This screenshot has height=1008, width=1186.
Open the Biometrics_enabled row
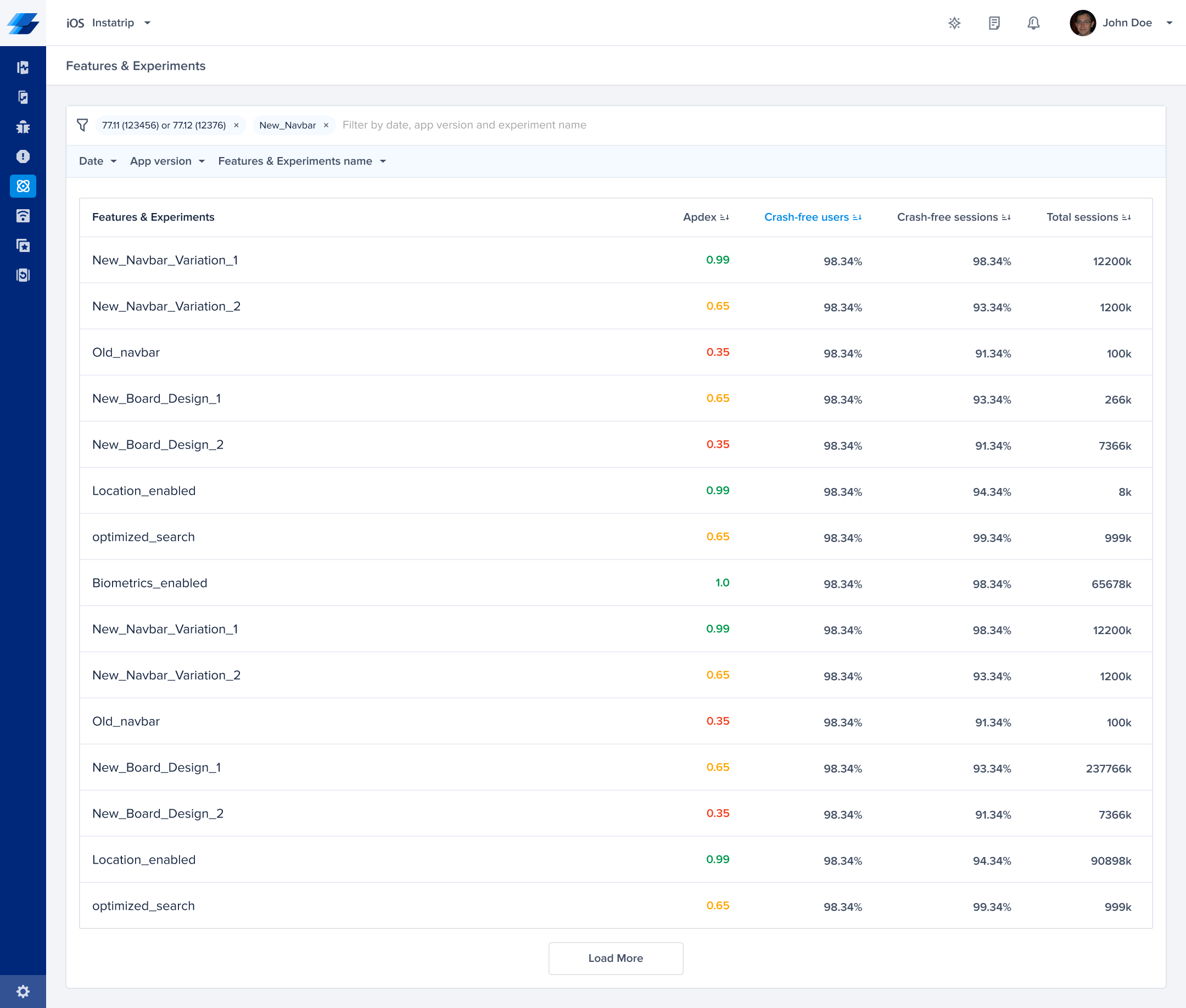point(616,583)
